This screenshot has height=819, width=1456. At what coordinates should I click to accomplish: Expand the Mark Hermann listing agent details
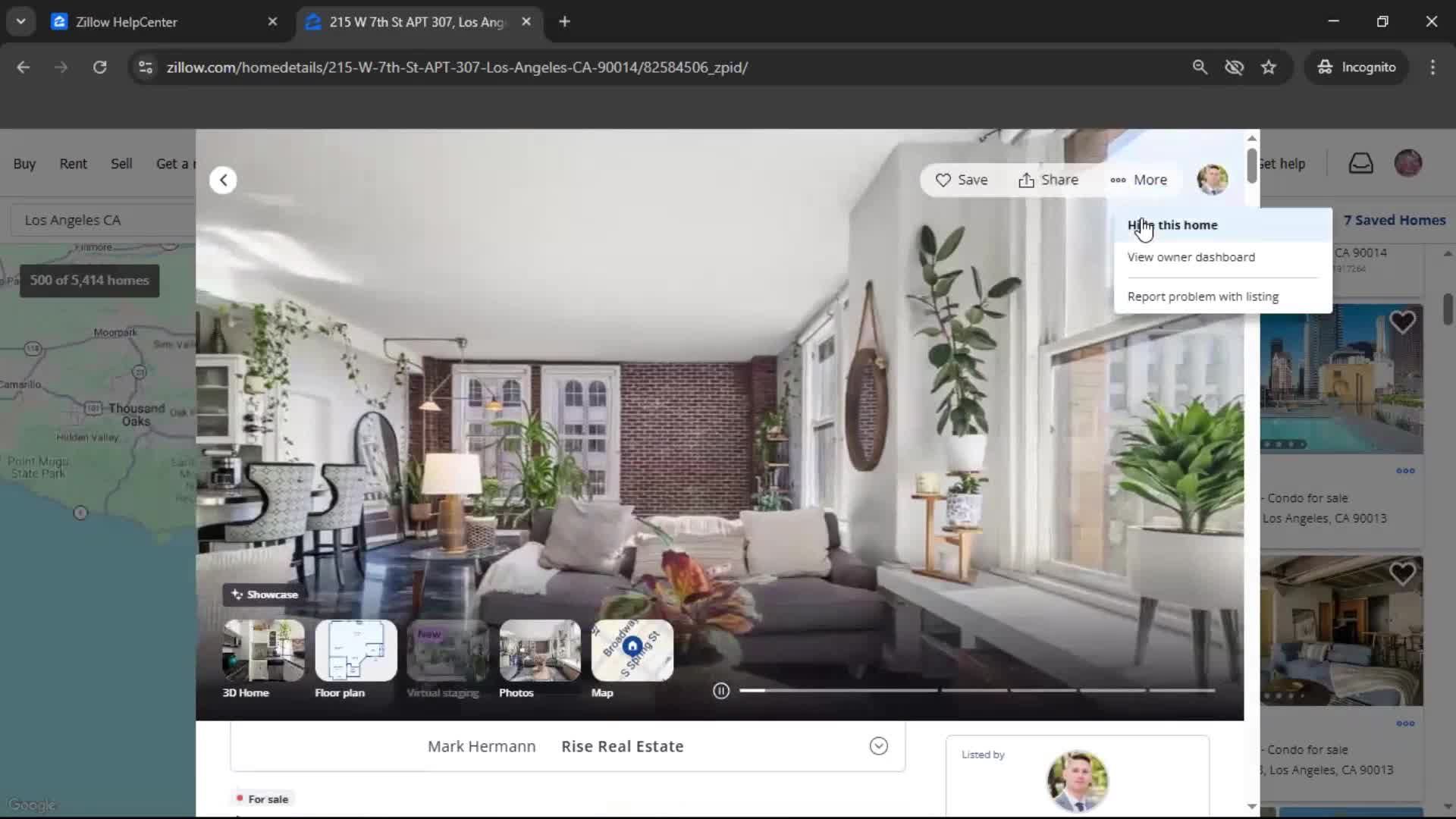tap(878, 746)
